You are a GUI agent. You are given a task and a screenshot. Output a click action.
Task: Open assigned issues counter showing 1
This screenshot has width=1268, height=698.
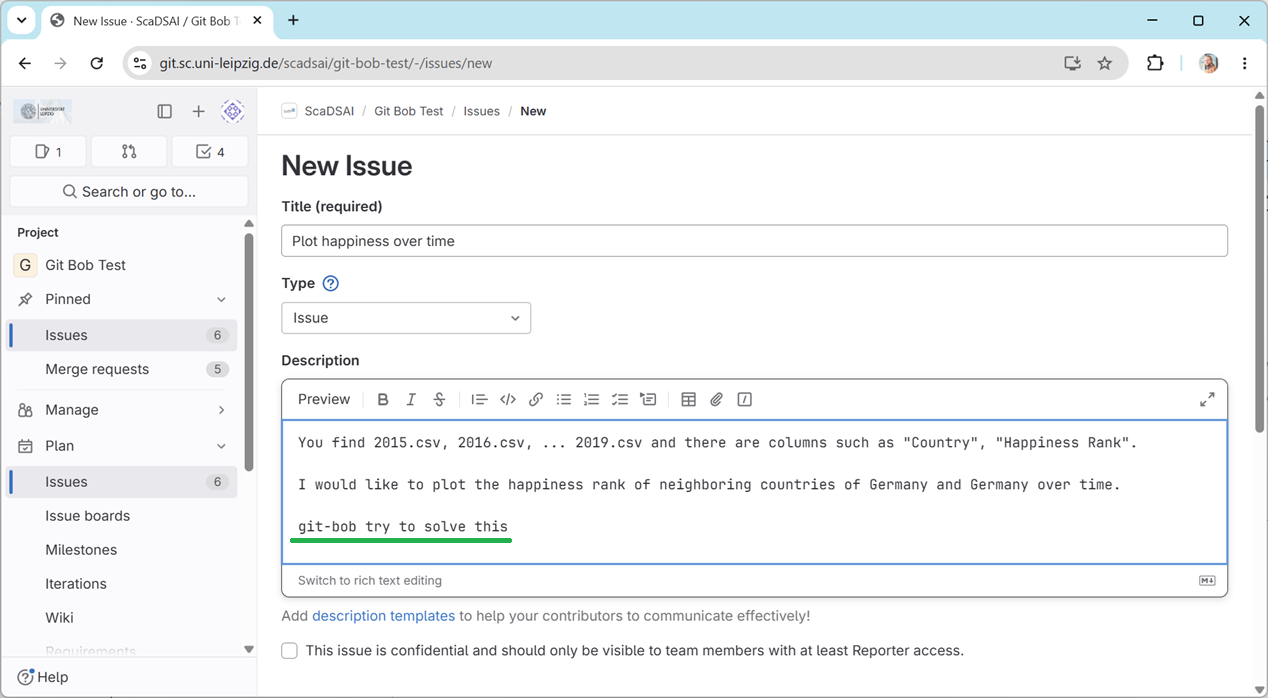coord(48,152)
